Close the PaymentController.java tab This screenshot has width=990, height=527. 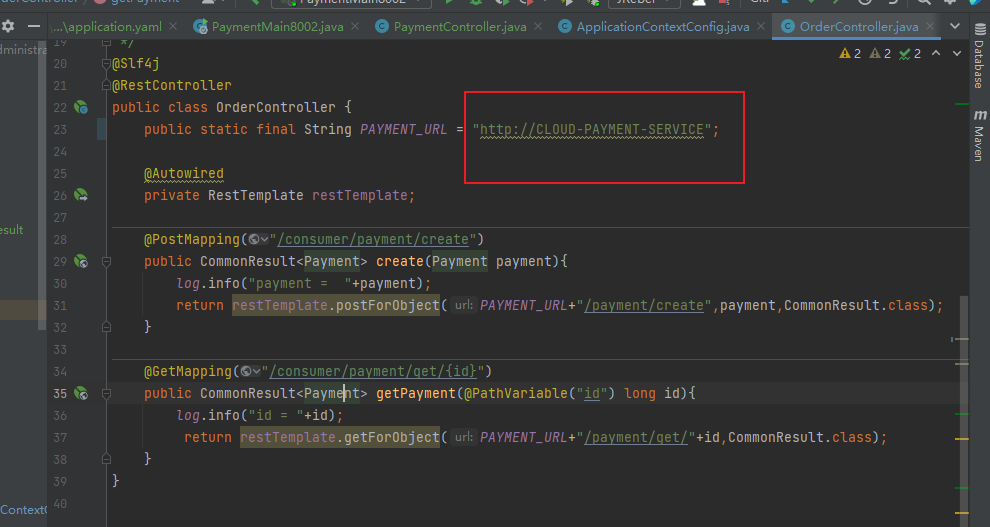point(538,27)
